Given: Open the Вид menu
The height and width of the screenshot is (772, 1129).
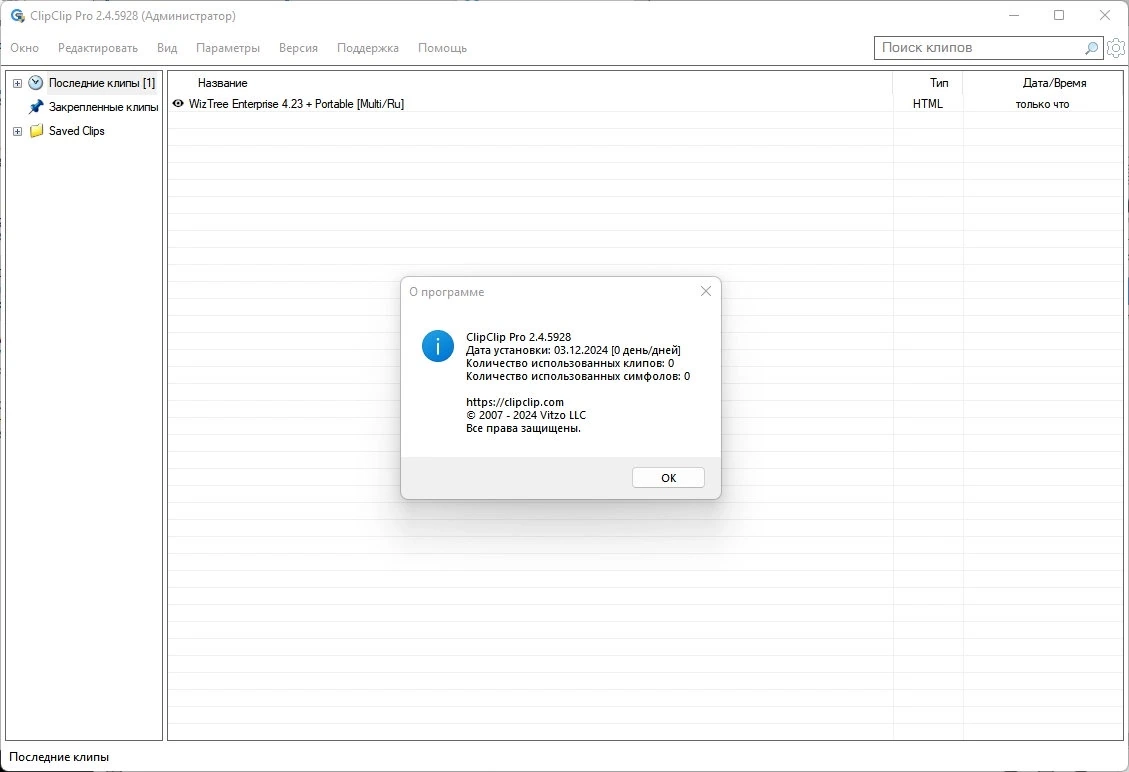Looking at the screenshot, I should (x=167, y=48).
